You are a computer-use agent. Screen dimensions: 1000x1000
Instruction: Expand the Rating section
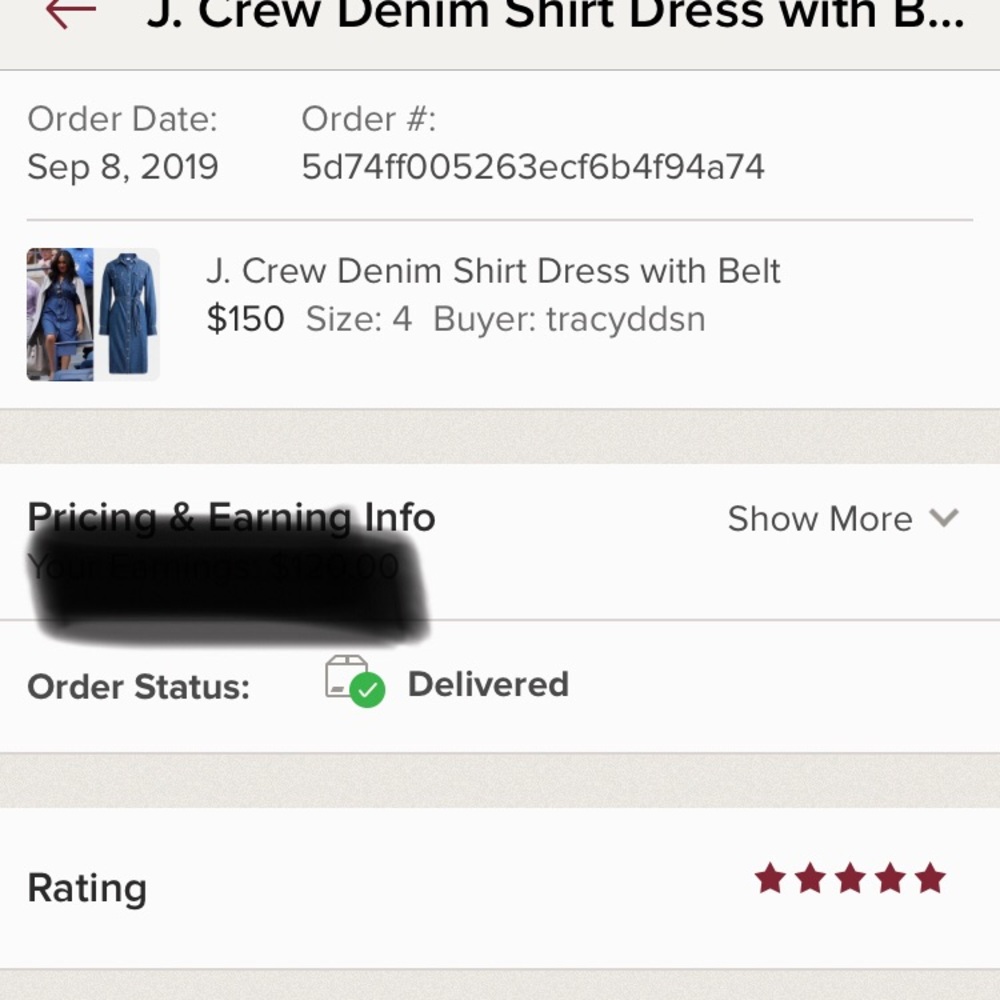coord(86,887)
